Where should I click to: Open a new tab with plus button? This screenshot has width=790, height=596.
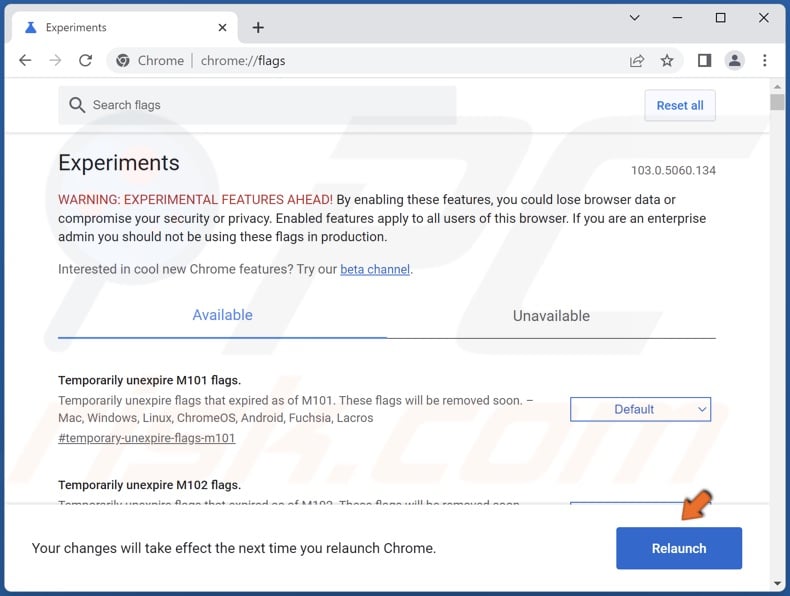coord(258,28)
